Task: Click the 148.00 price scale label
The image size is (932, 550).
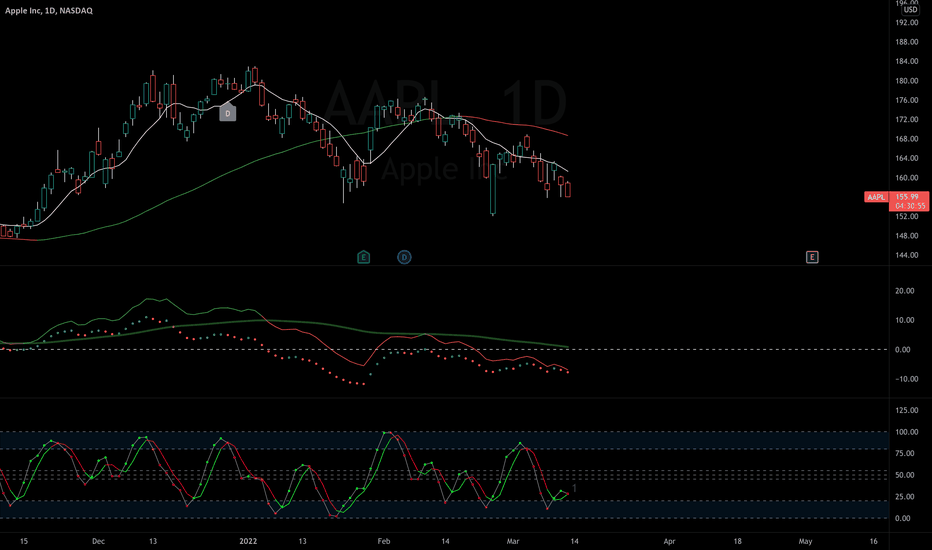Action: [x=906, y=236]
